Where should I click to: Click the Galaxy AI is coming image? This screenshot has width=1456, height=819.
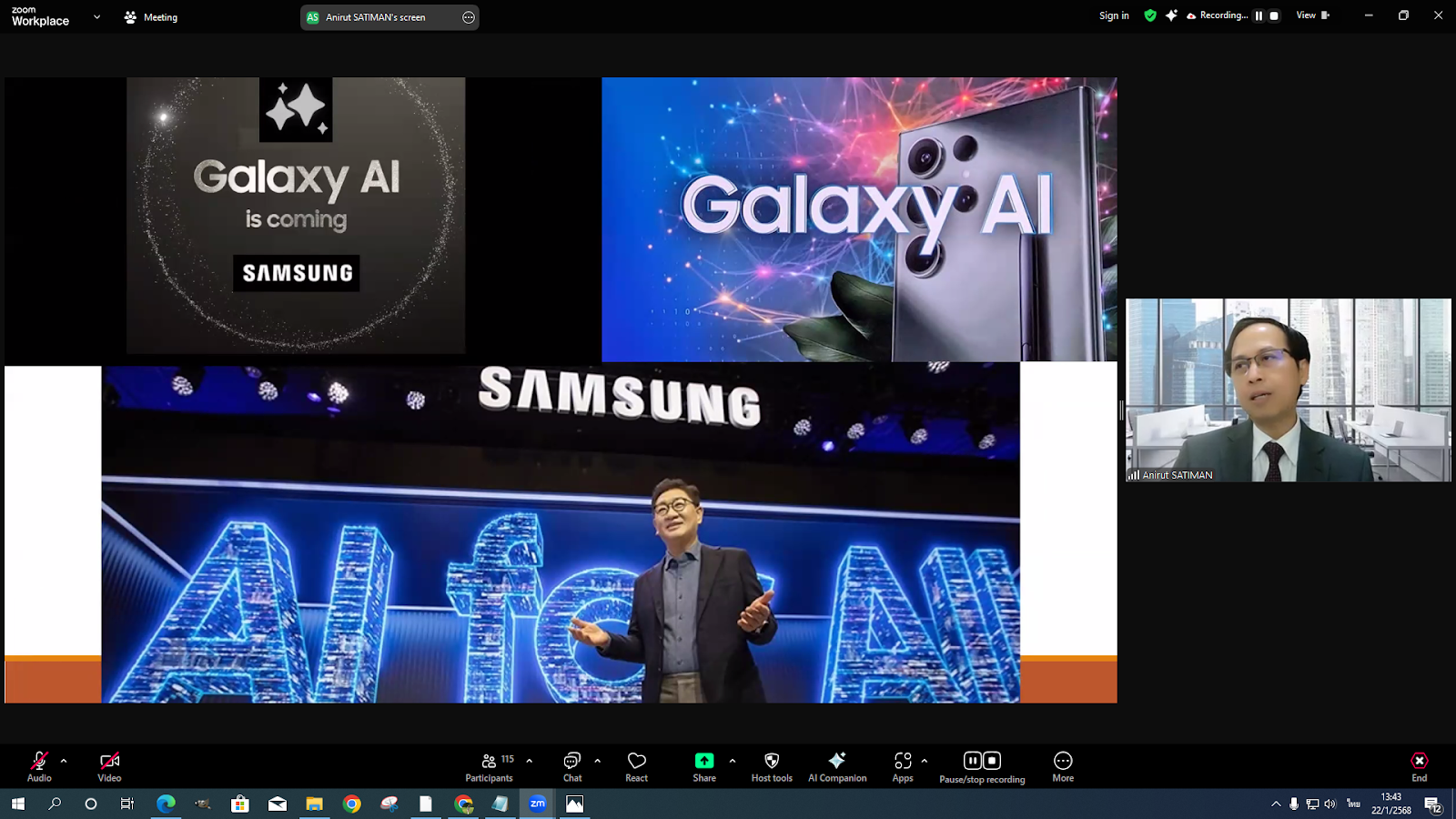click(x=296, y=216)
